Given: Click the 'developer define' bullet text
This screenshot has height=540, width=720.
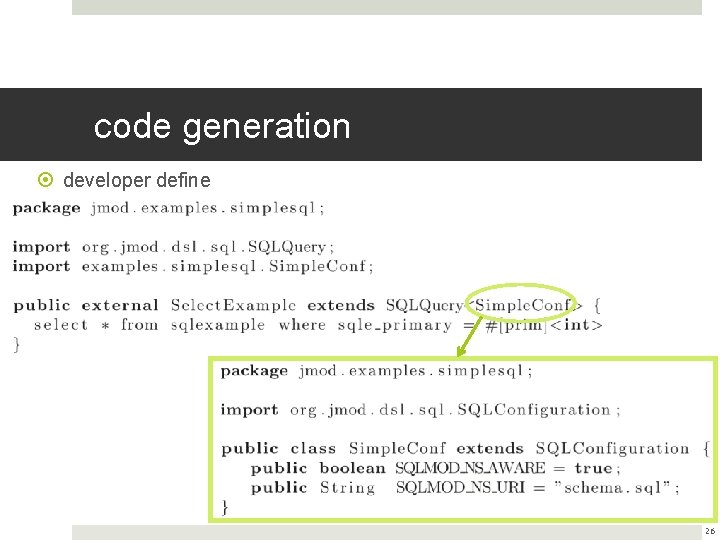Looking at the screenshot, I should coord(137,180).
